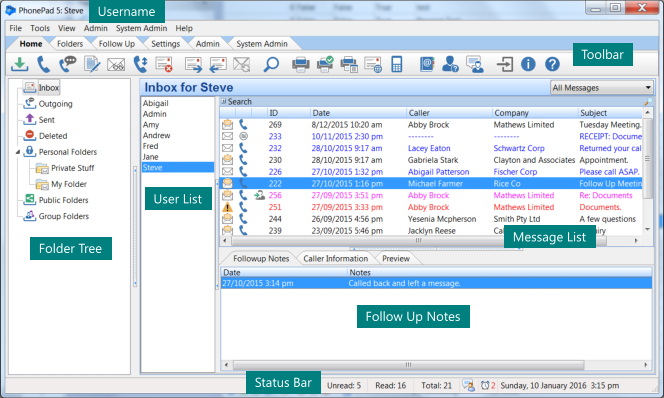Select message 244 from Yesenia Mcpherson
The image size is (664, 398).
point(431,219)
